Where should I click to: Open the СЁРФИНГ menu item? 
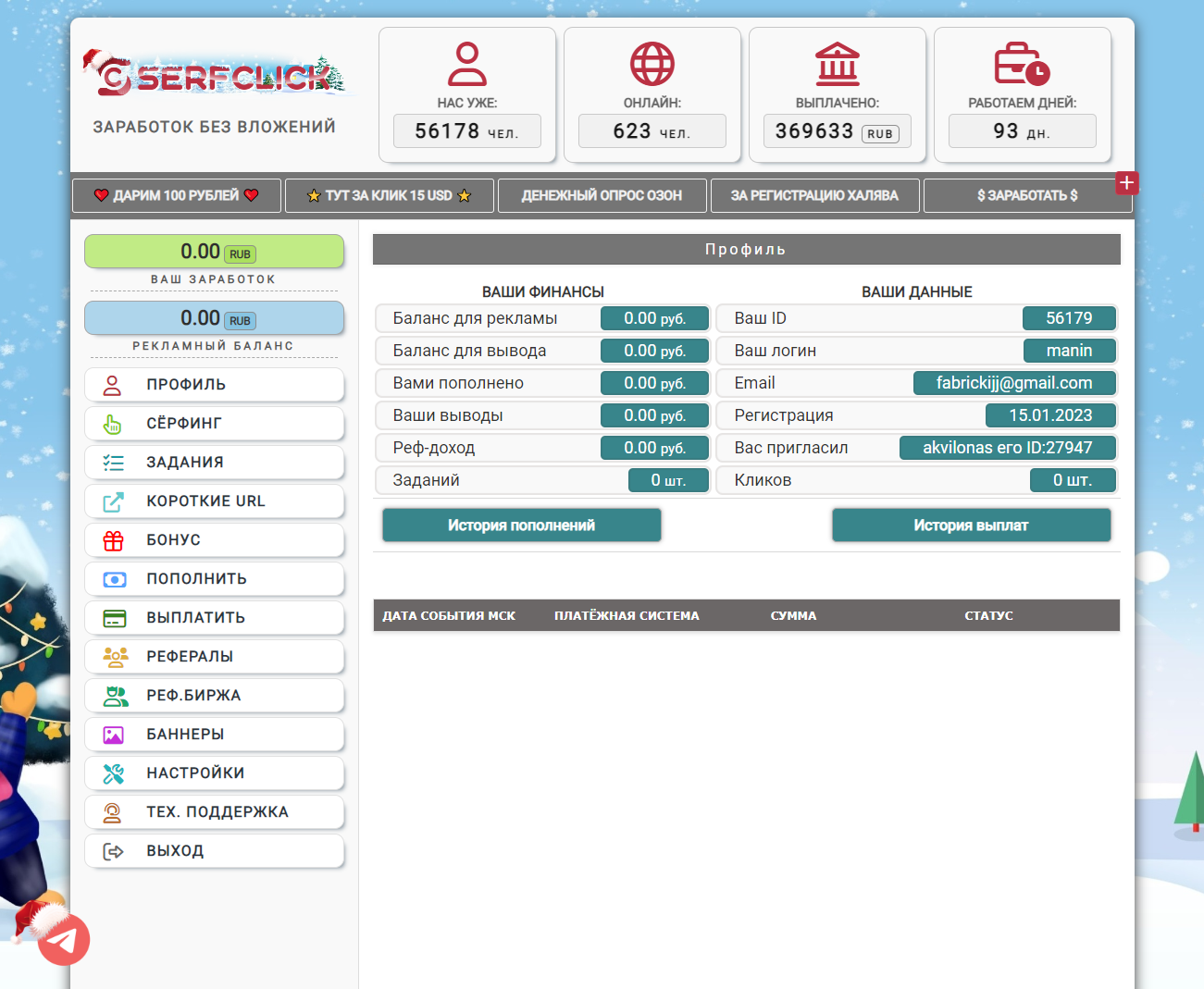coord(215,424)
